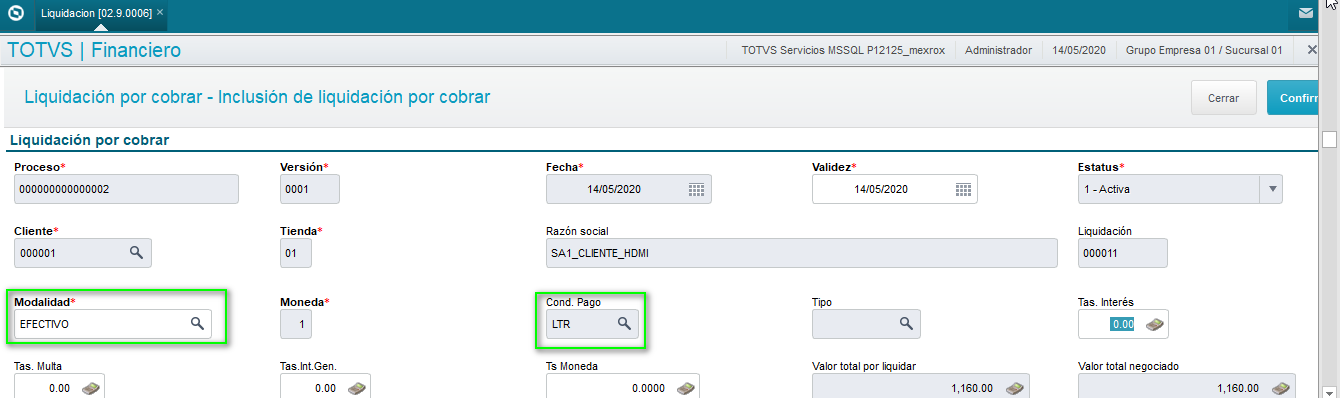Expand the Estatus dropdown
This screenshot has width=1340, height=398.
coord(1272,189)
